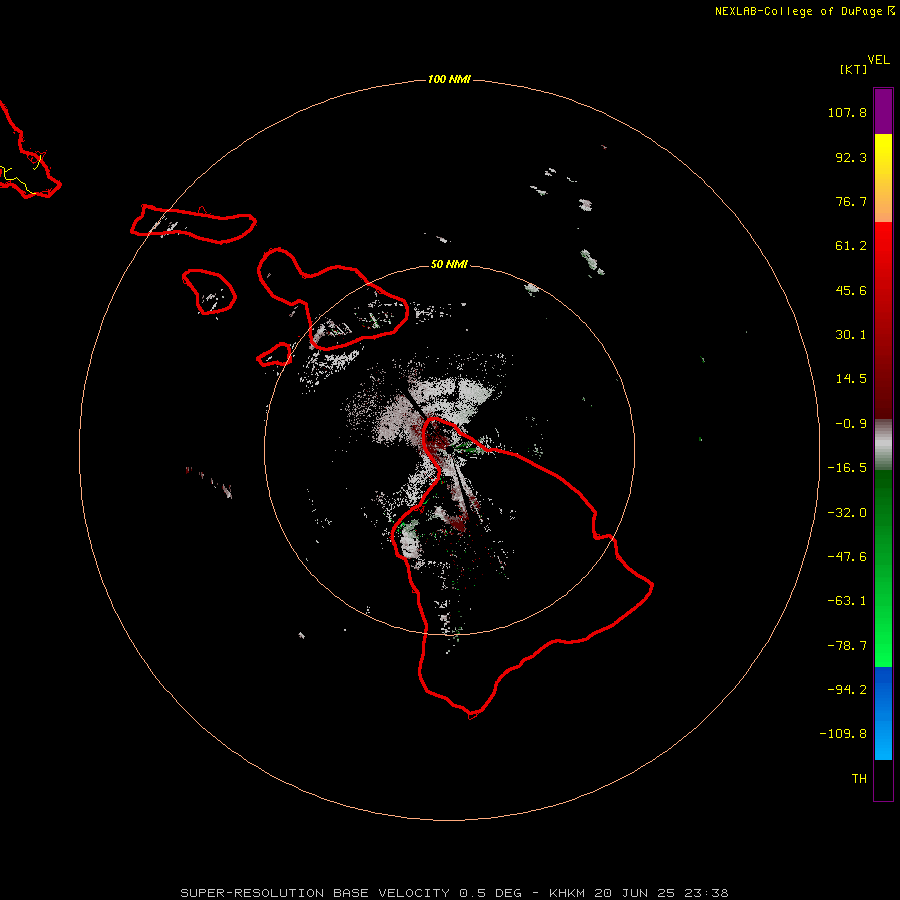Click the 14.5 velocity scale value
Viewport: 900px width, 900px height.
(x=851, y=379)
